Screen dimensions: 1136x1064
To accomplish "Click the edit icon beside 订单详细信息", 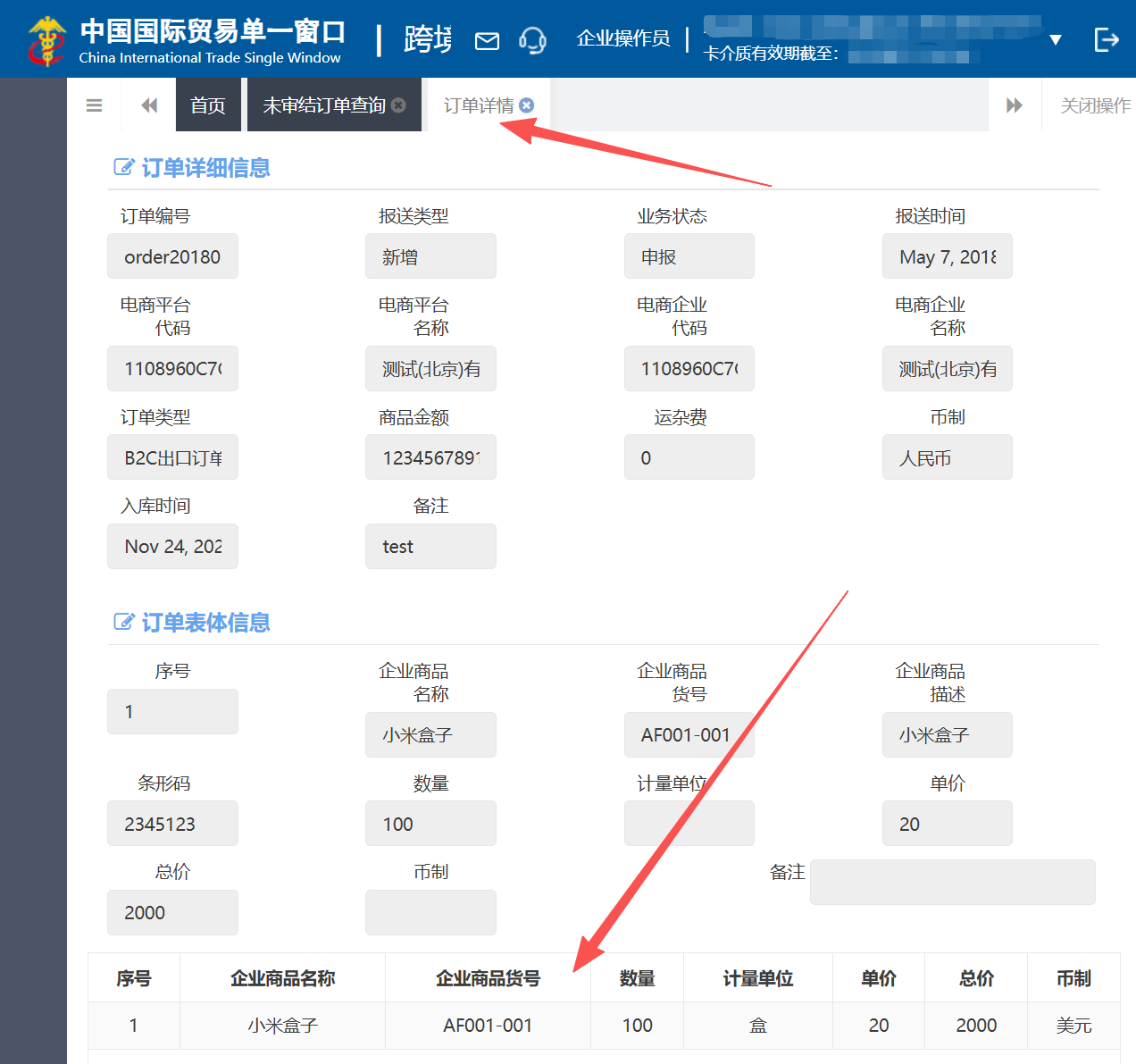I will pos(123,166).
